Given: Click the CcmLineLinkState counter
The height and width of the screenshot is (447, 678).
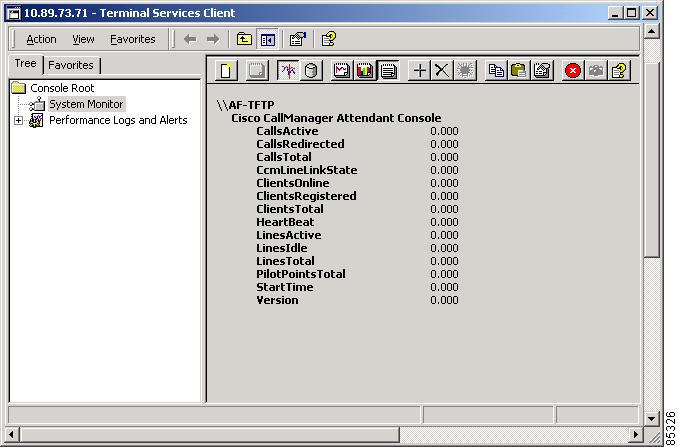Looking at the screenshot, I should click(x=307, y=170).
